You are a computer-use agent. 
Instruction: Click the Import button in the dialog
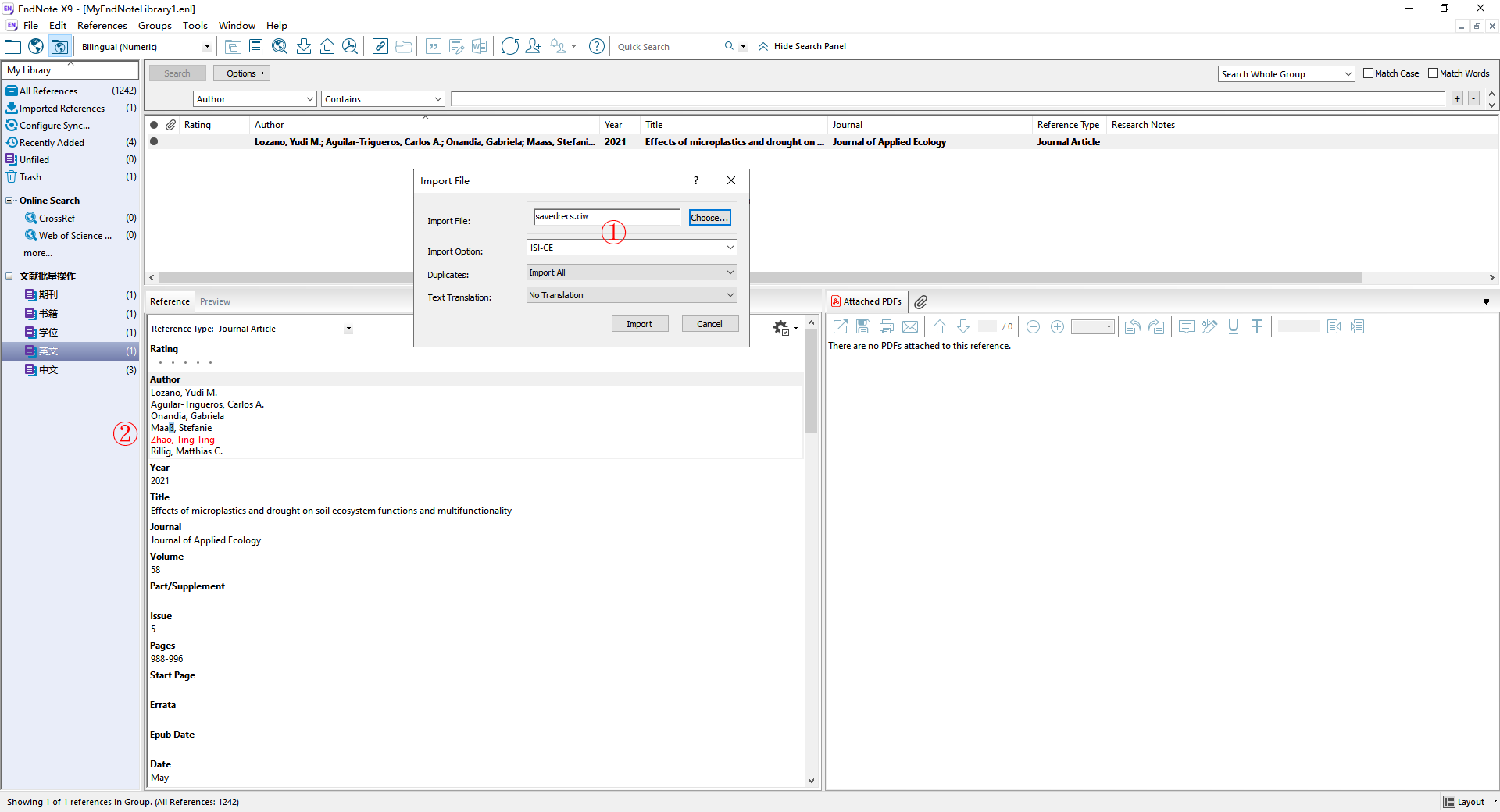point(639,324)
